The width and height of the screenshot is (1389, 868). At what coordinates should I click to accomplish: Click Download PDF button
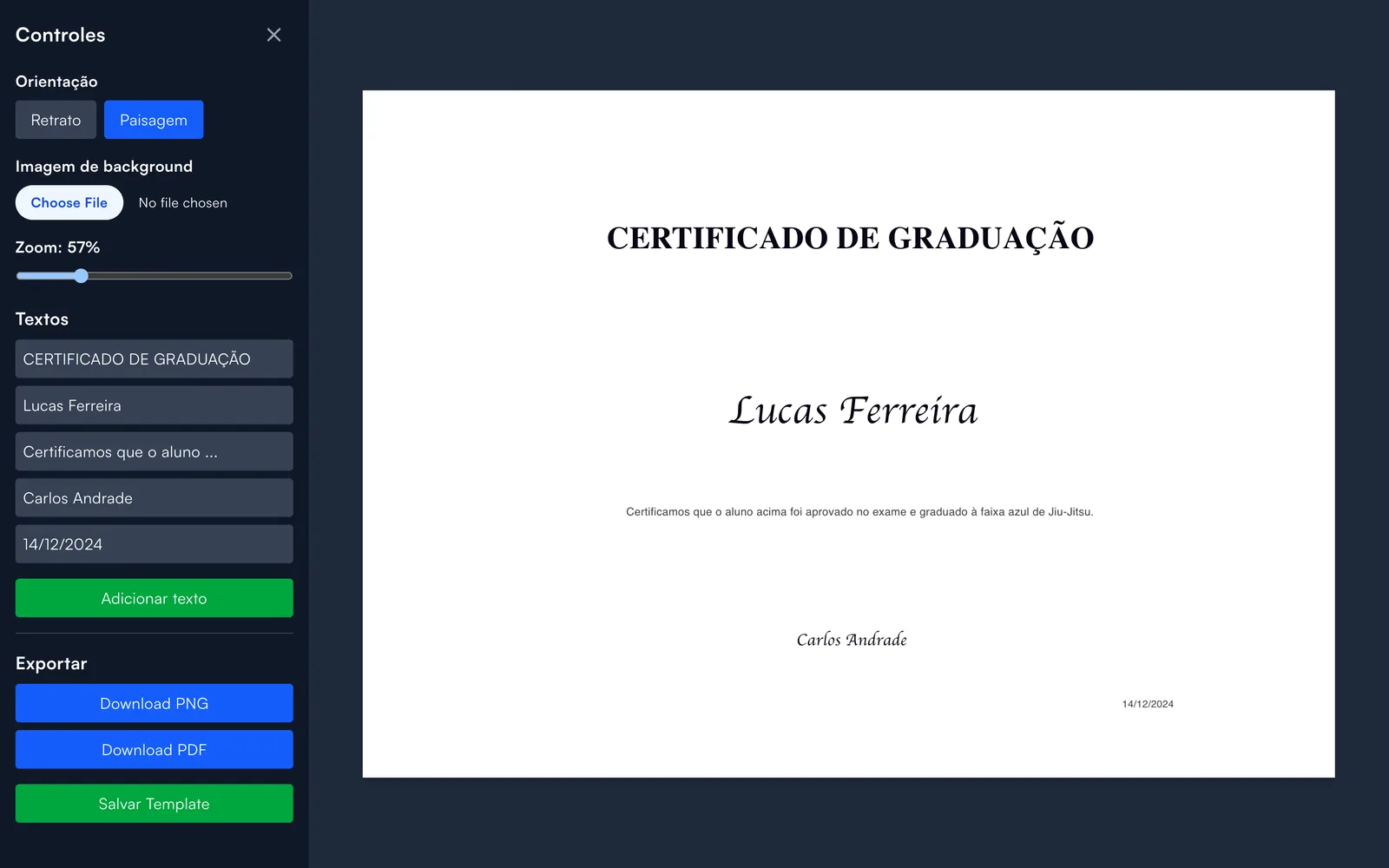(x=154, y=749)
